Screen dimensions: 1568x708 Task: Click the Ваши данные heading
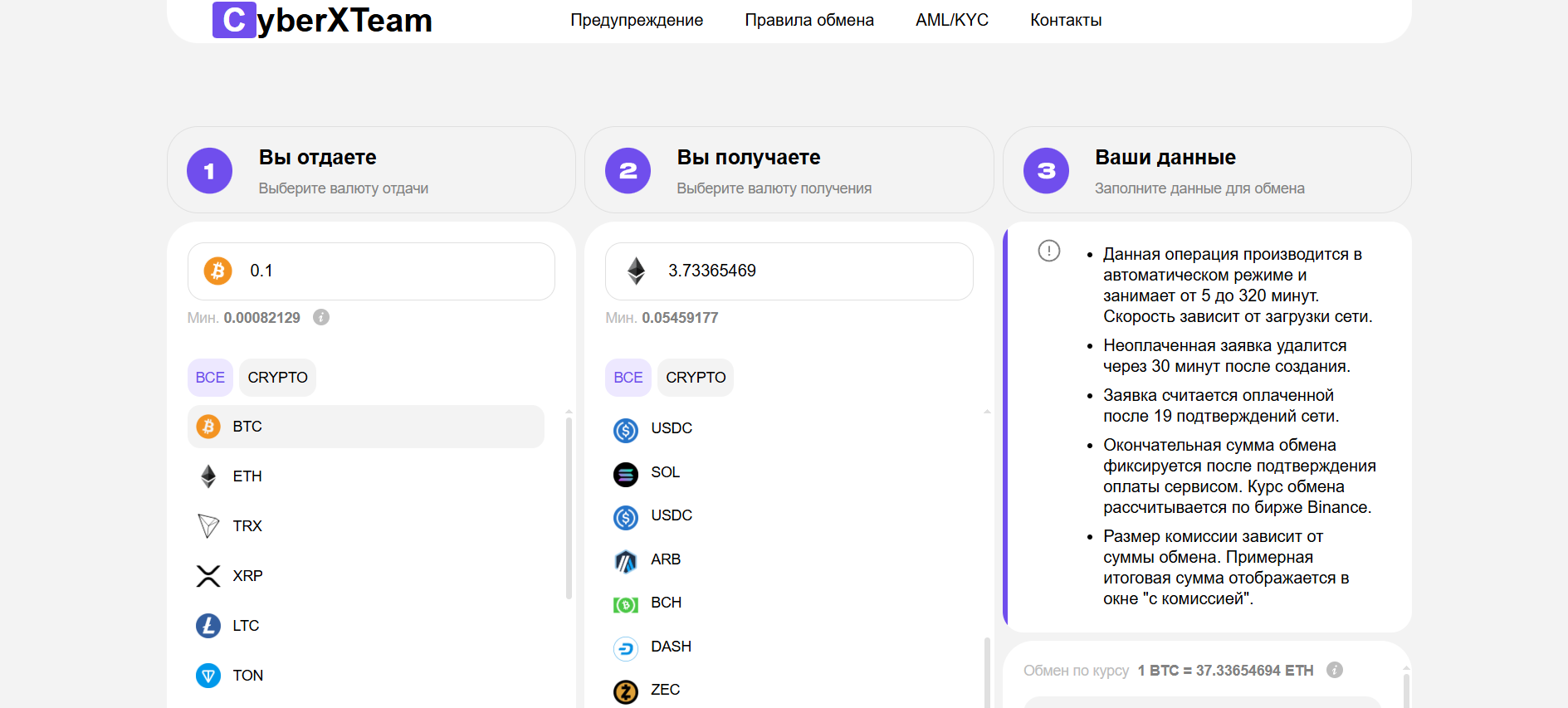click(x=1165, y=157)
